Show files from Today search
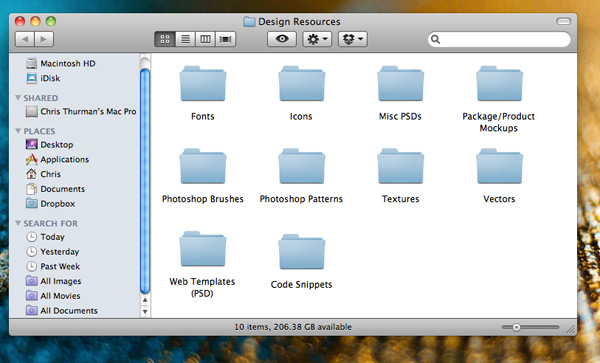Viewport: 600px width, 363px height. [46, 237]
